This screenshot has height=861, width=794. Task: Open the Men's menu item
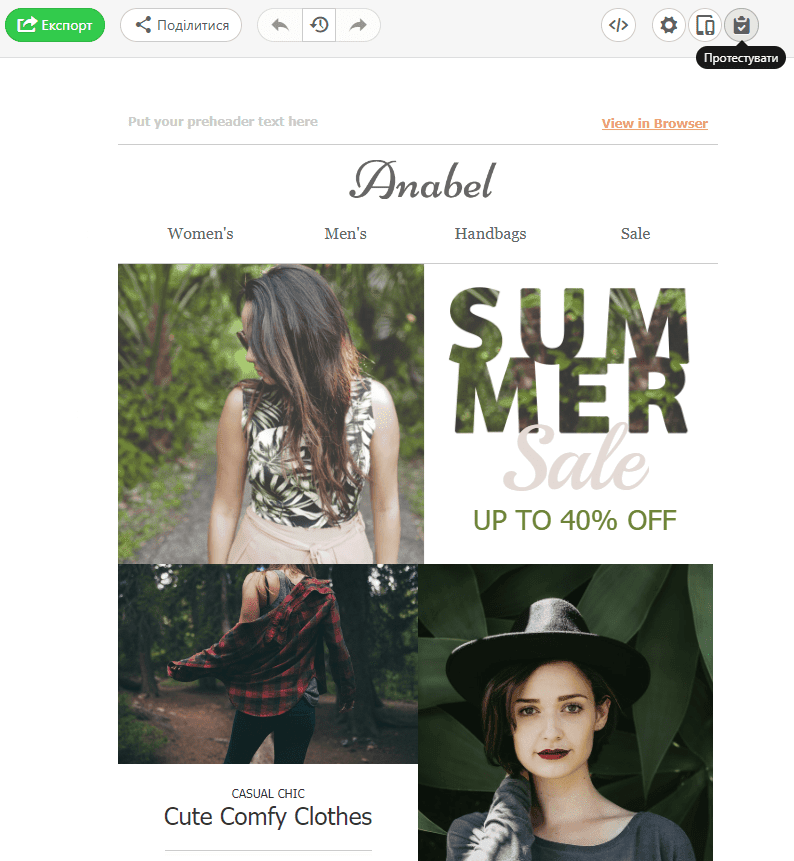tap(345, 233)
